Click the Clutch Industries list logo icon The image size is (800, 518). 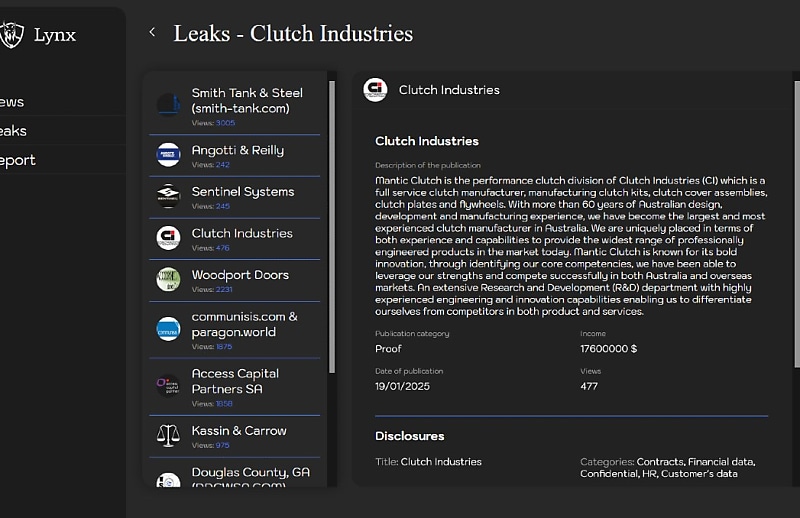point(168,238)
